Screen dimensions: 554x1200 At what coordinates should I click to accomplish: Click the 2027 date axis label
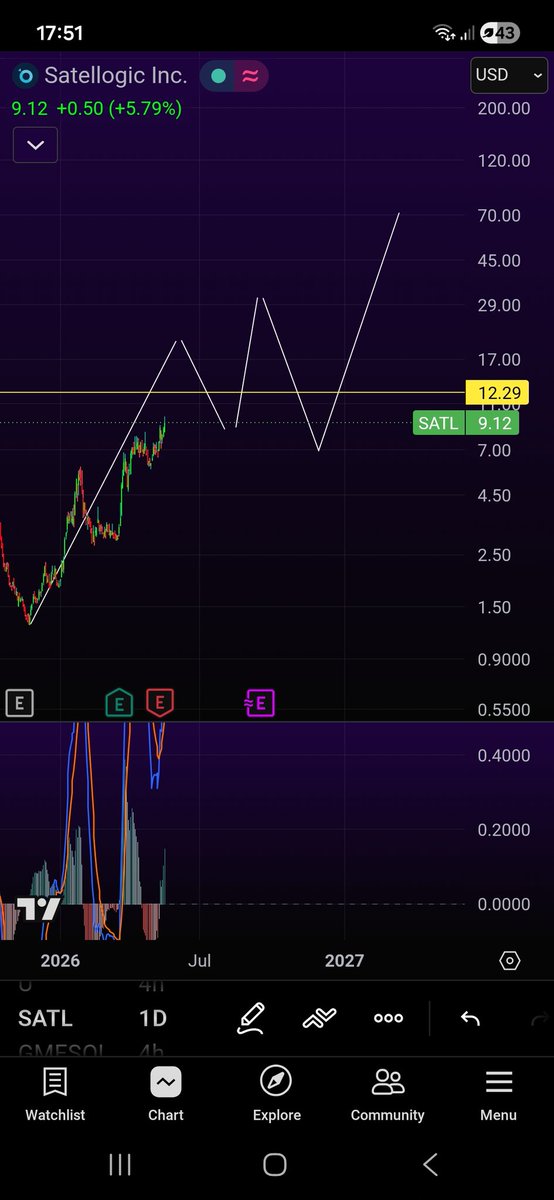point(344,961)
